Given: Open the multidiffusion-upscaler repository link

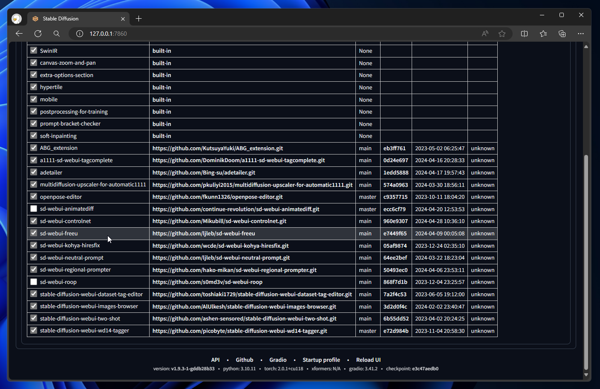Looking at the screenshot, I should point(252,185).
